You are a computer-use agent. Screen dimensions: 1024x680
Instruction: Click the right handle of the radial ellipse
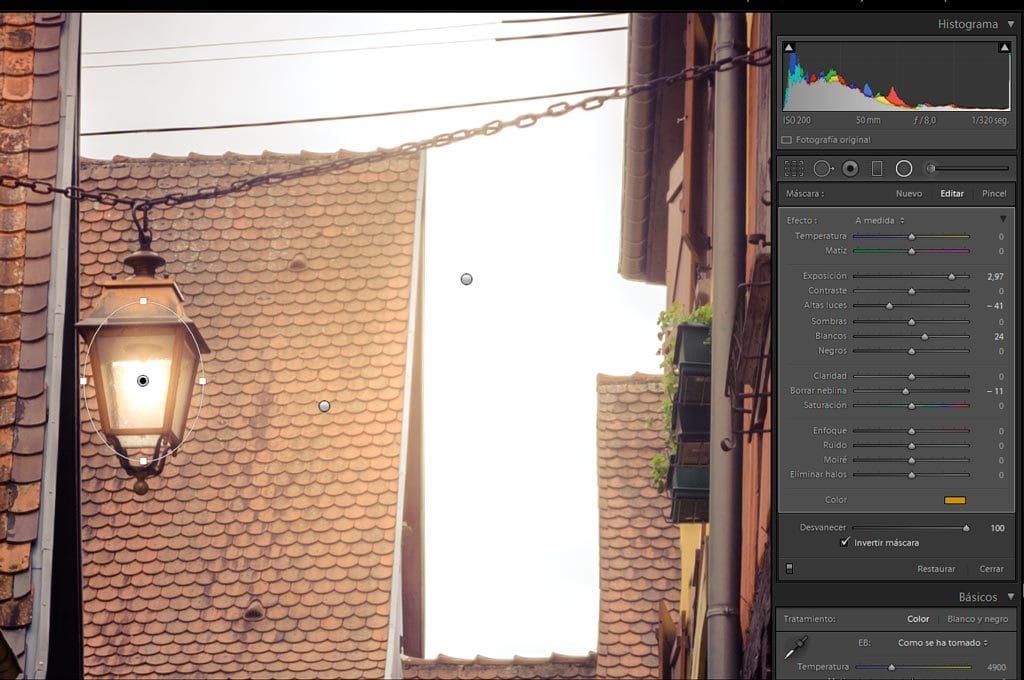point(202,381)
